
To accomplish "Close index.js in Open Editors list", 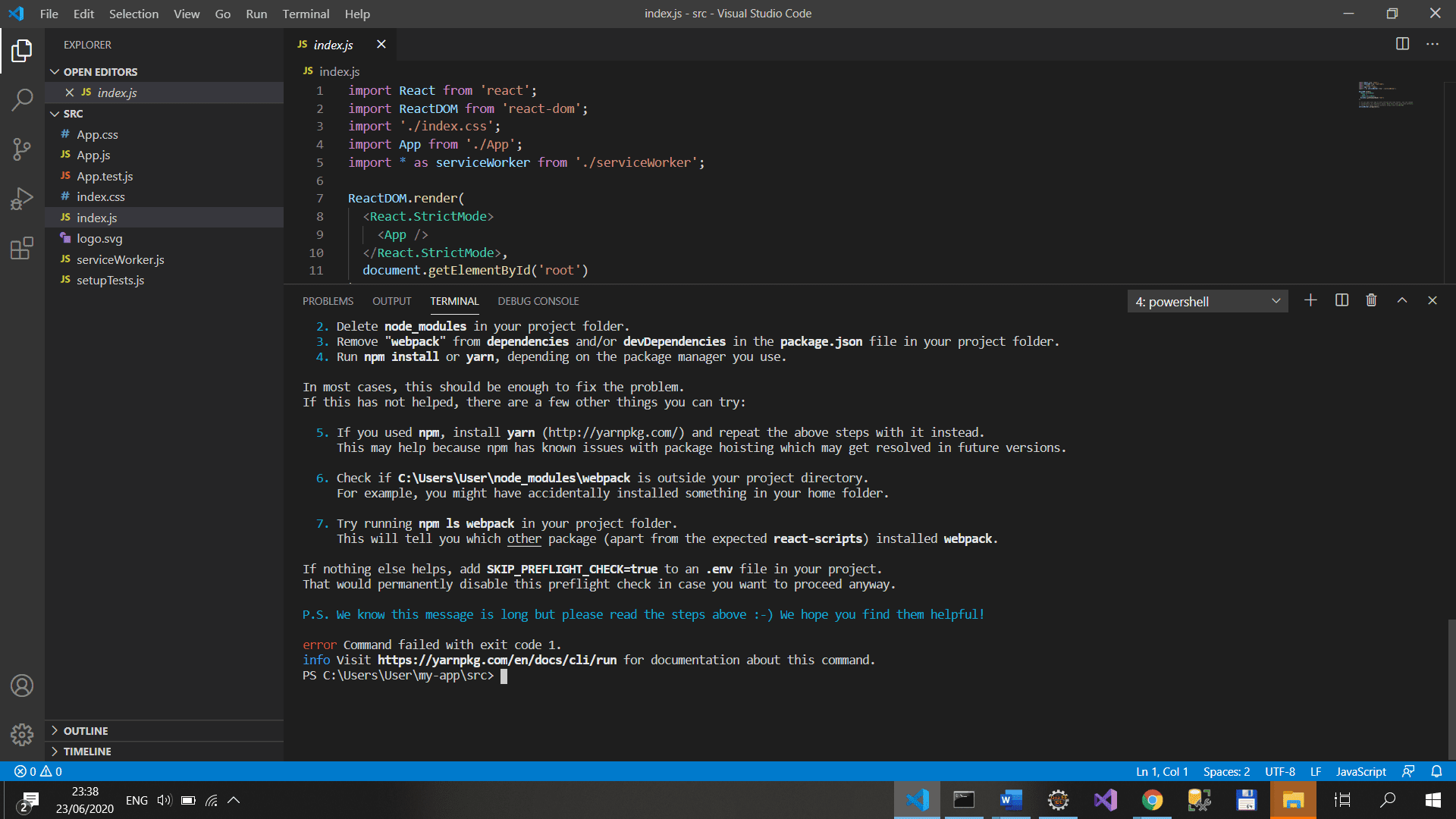I will point(69,93).
